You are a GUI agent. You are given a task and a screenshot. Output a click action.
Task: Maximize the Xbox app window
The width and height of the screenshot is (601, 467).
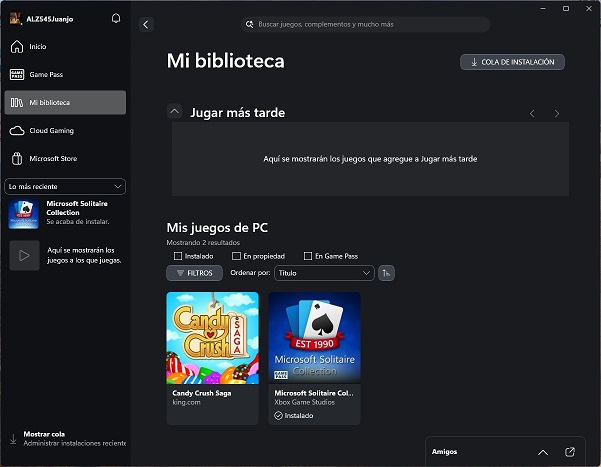[566, 8]
